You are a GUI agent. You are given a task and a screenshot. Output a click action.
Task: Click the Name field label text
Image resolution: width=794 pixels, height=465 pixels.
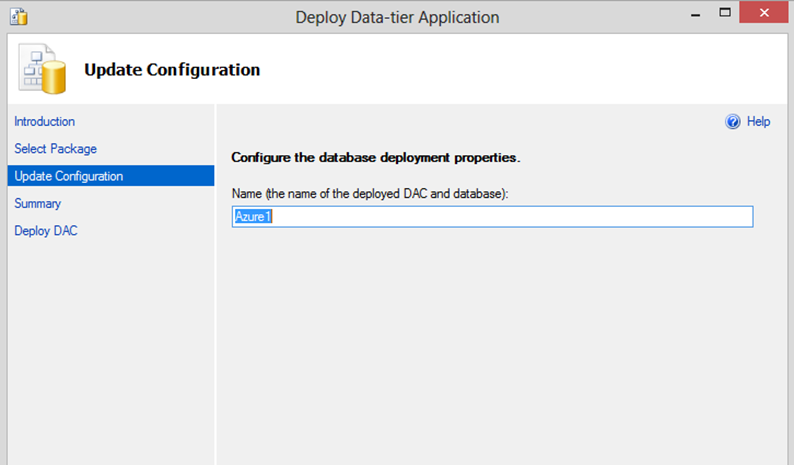(370, 194)
